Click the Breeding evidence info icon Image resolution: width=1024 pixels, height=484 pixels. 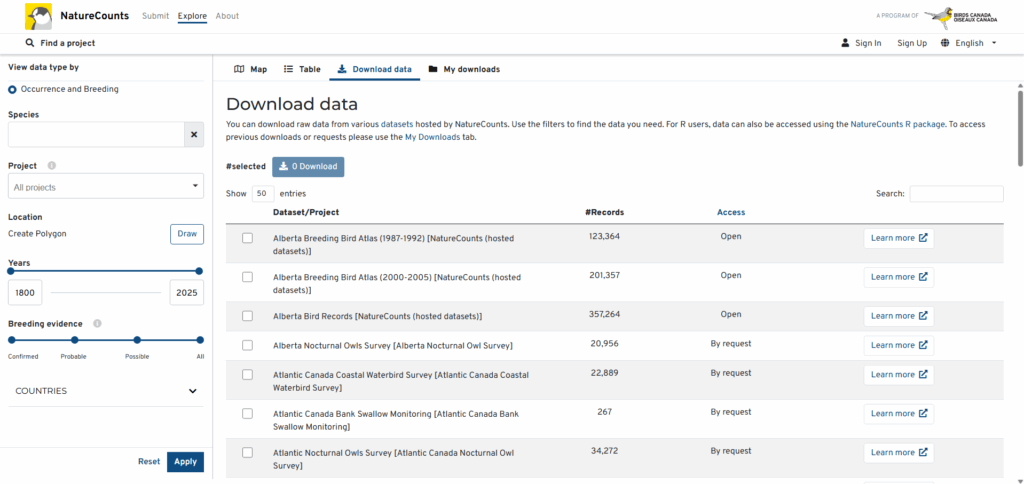coord(97,323)
